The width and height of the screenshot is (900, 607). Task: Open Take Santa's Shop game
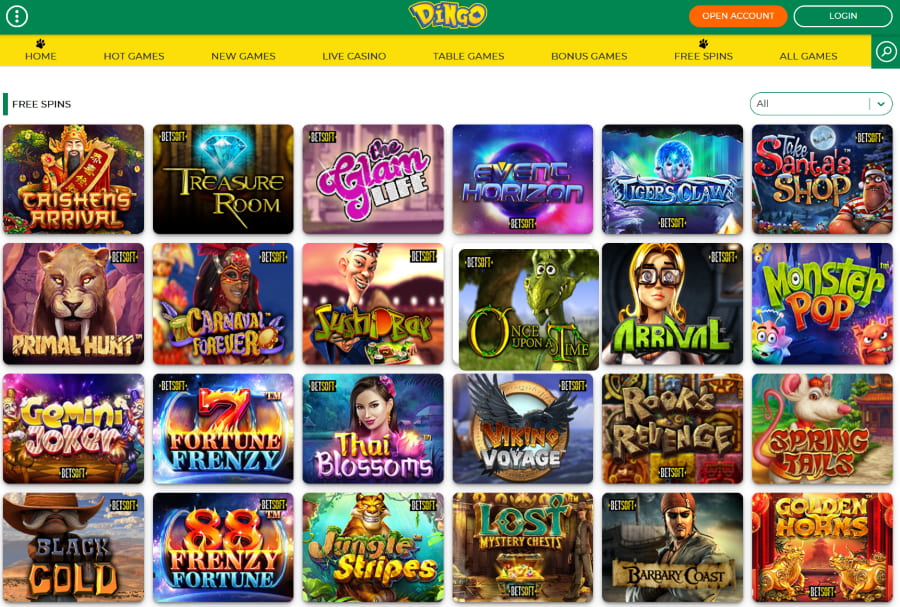[823, 179]
